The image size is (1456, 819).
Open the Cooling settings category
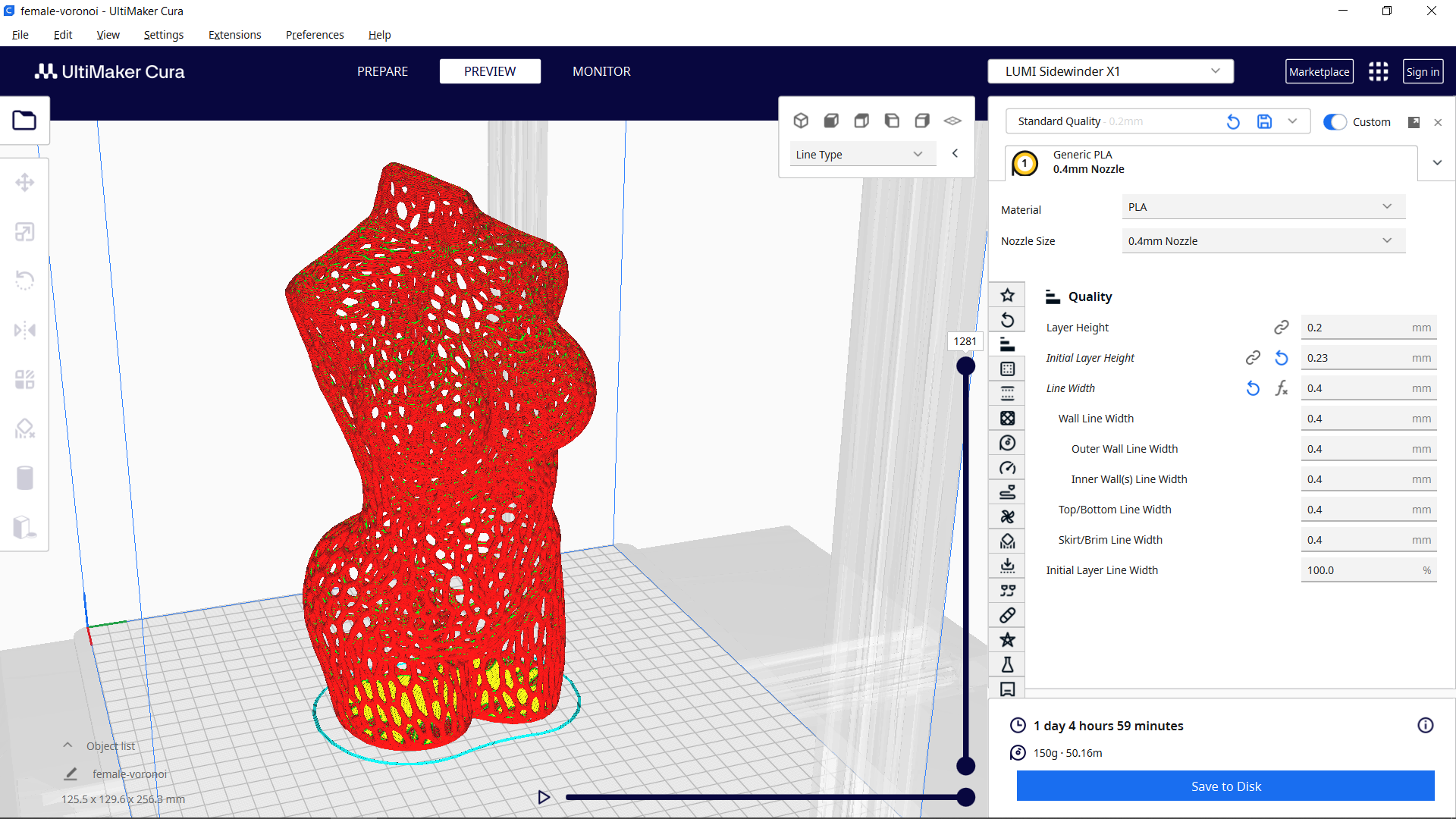coord(1007,516)
